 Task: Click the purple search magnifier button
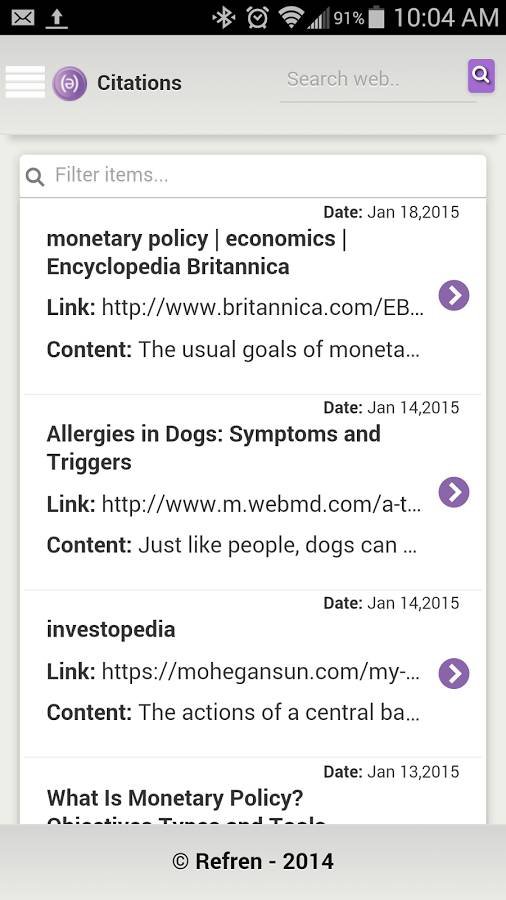coord(481,75)
